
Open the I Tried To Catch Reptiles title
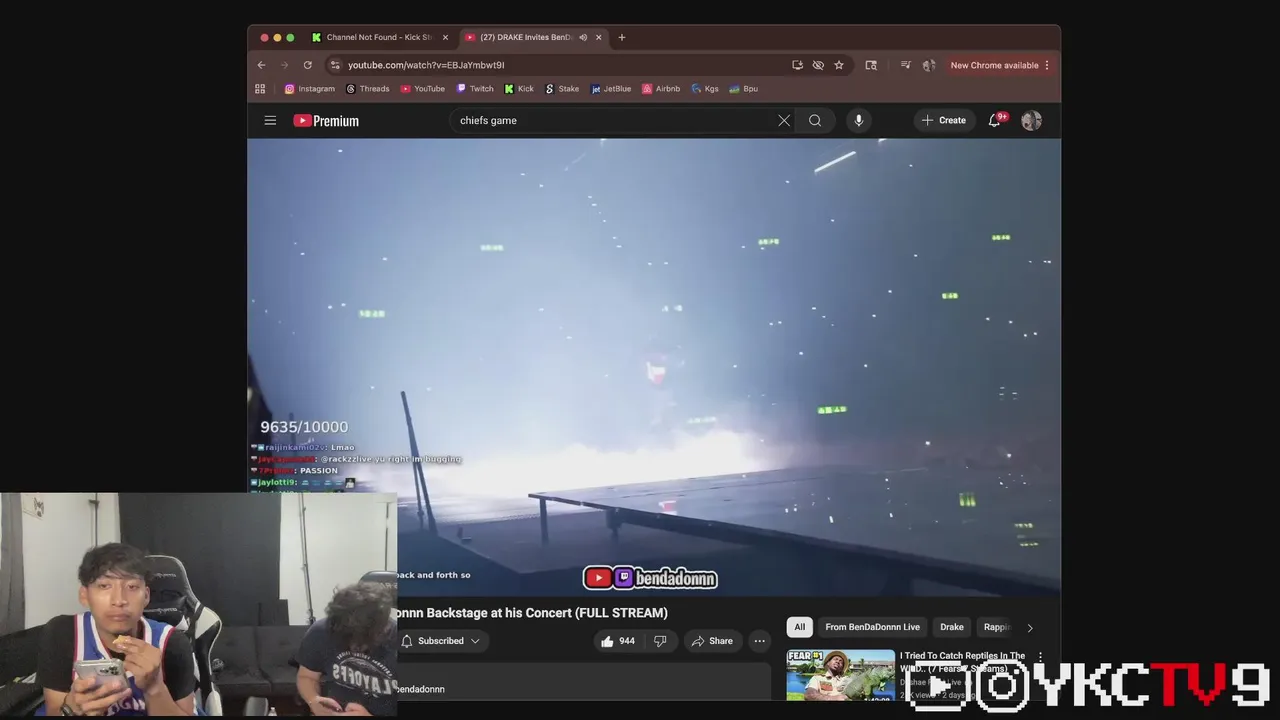tap(962, 662)
